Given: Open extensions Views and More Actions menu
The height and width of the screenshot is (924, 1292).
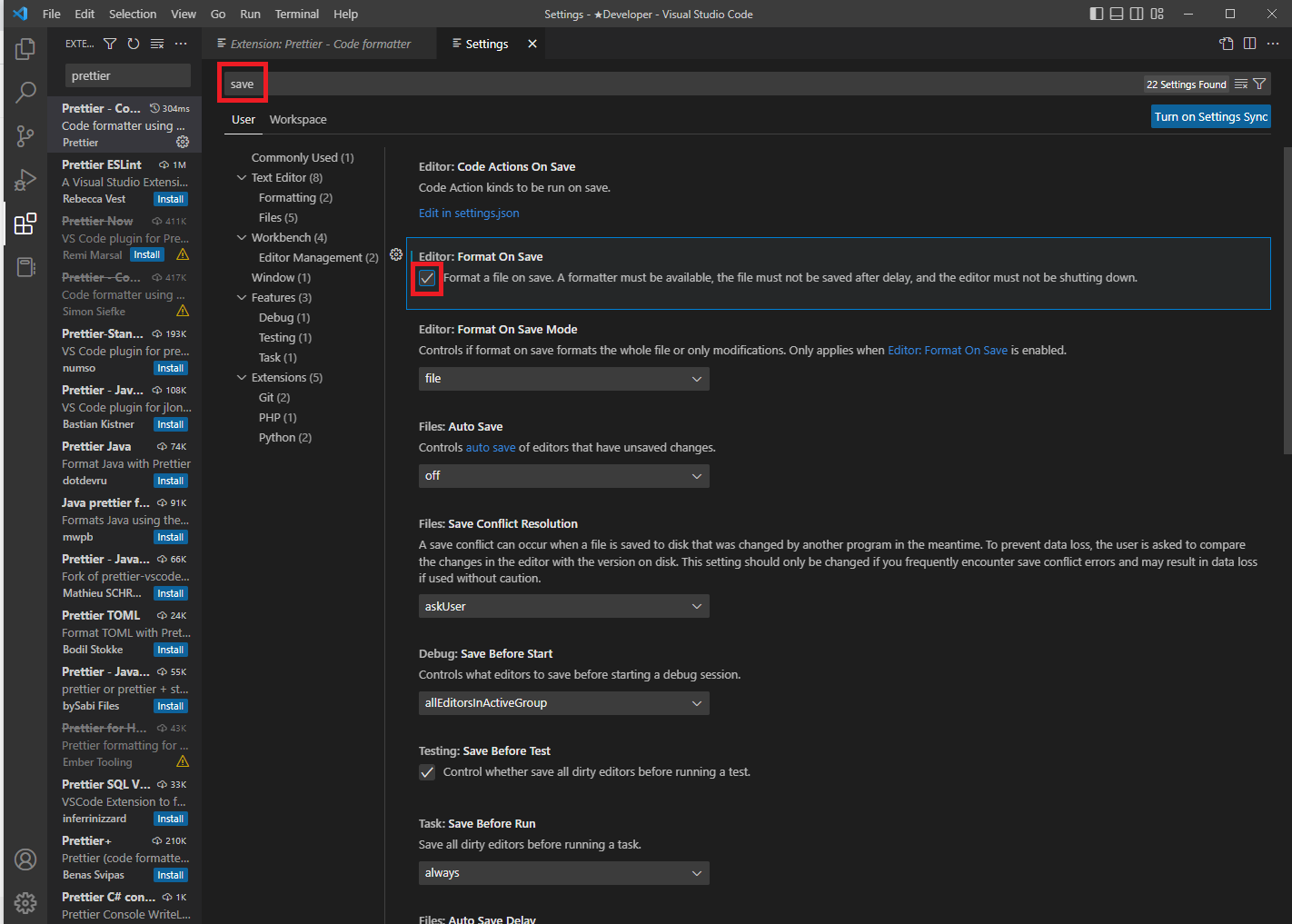Looking at the screenshot, I should [x=181, y=44].
